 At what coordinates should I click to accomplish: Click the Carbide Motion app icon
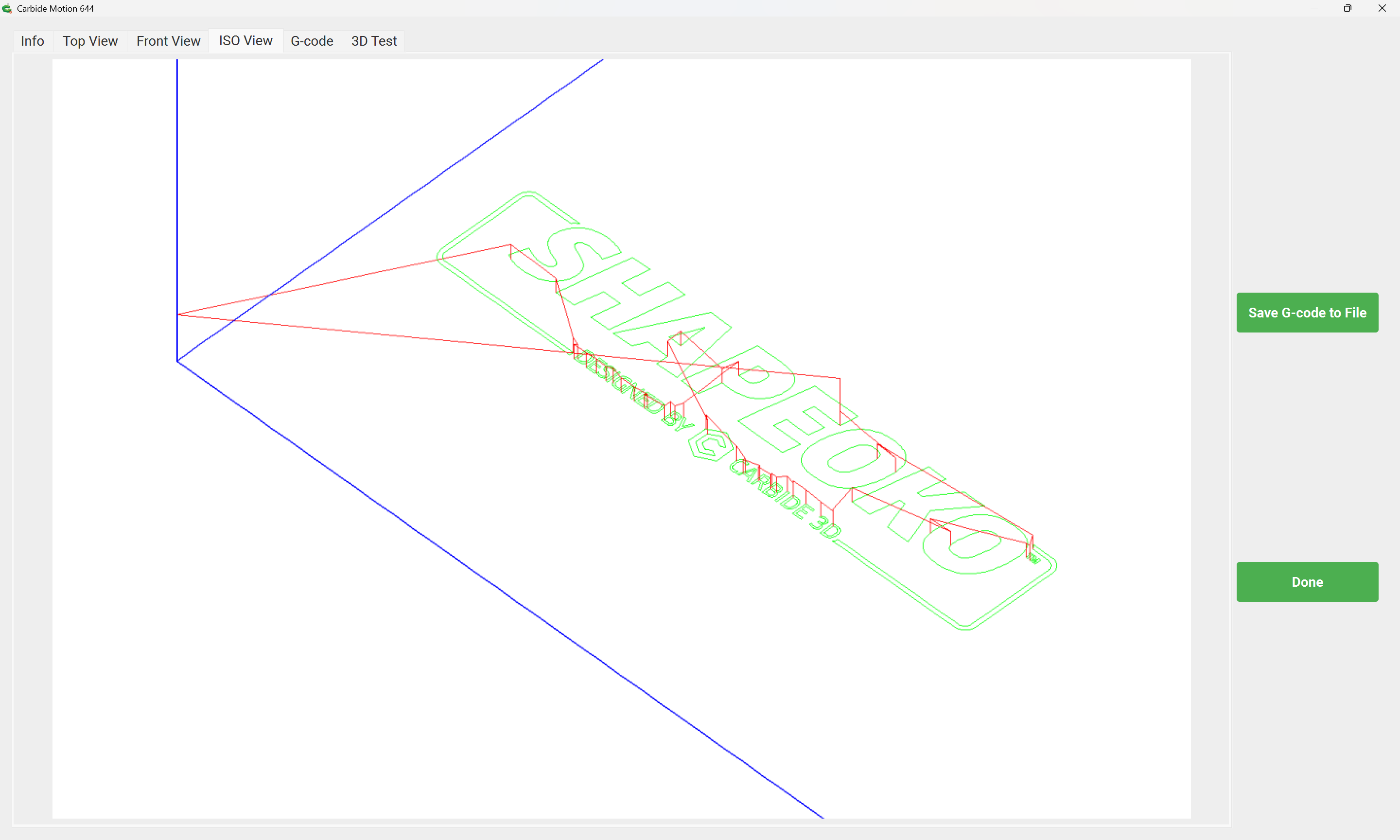pyautogui.click(x=7, y=8)
